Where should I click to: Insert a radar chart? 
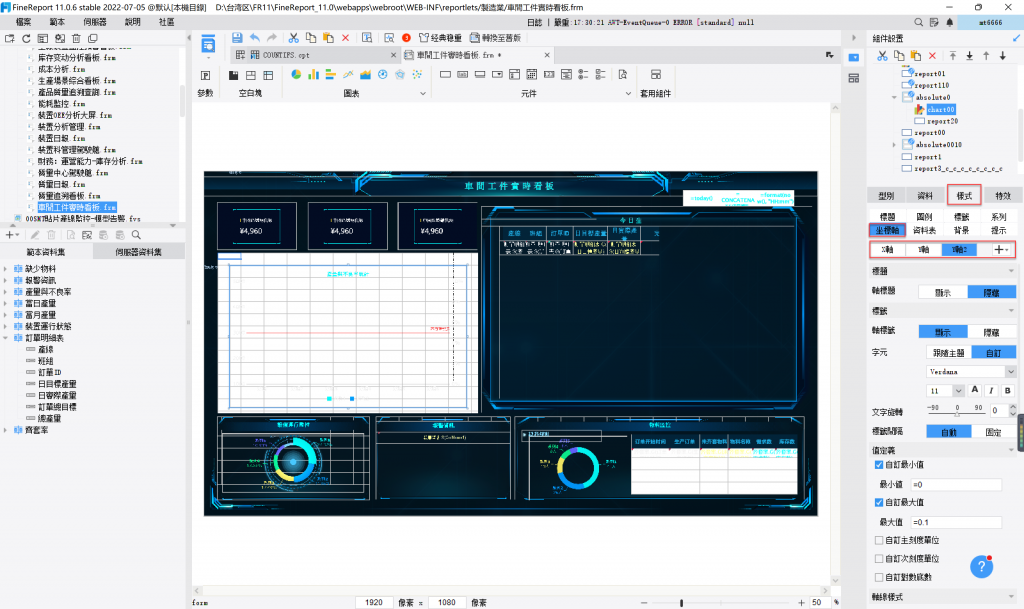point(400,74)
